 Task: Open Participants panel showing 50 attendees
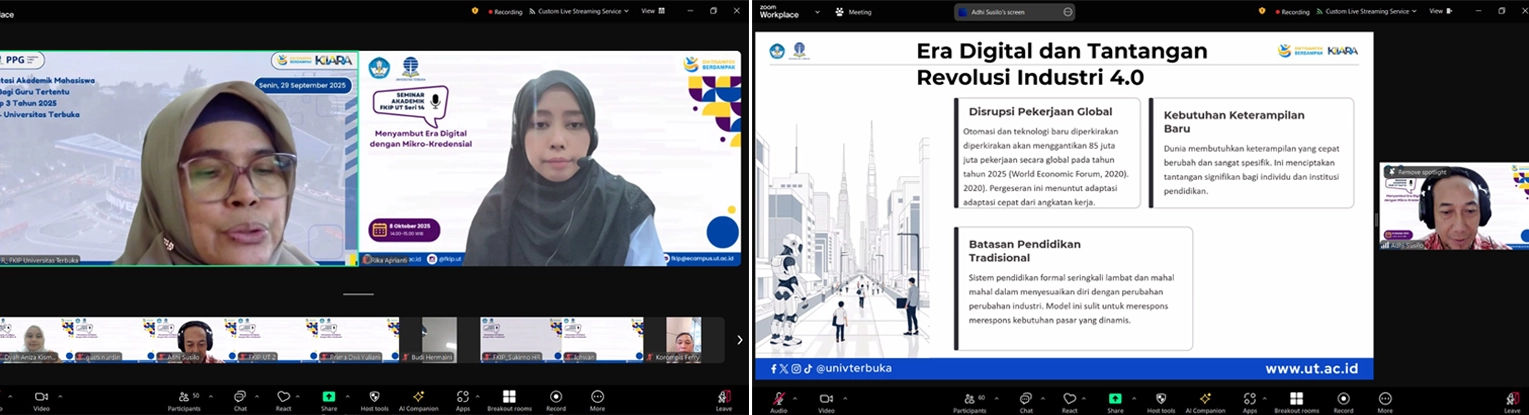click(183, 399)
